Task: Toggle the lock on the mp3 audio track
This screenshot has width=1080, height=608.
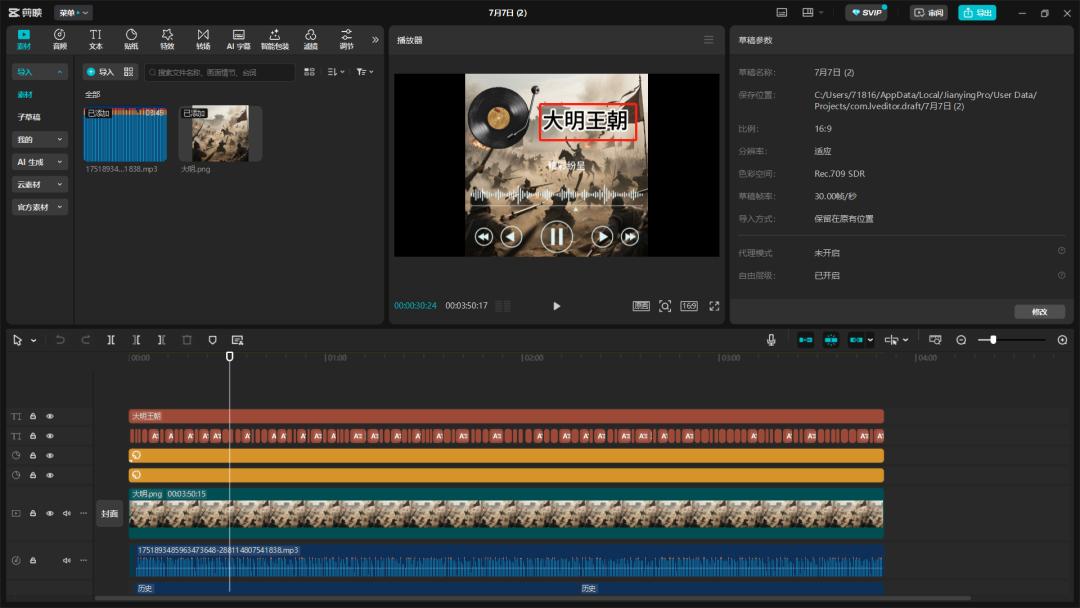Action: [x=33, y=560]
